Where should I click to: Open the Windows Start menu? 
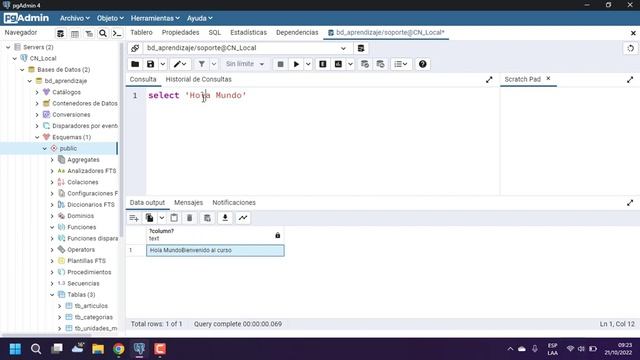coord(15,349)
